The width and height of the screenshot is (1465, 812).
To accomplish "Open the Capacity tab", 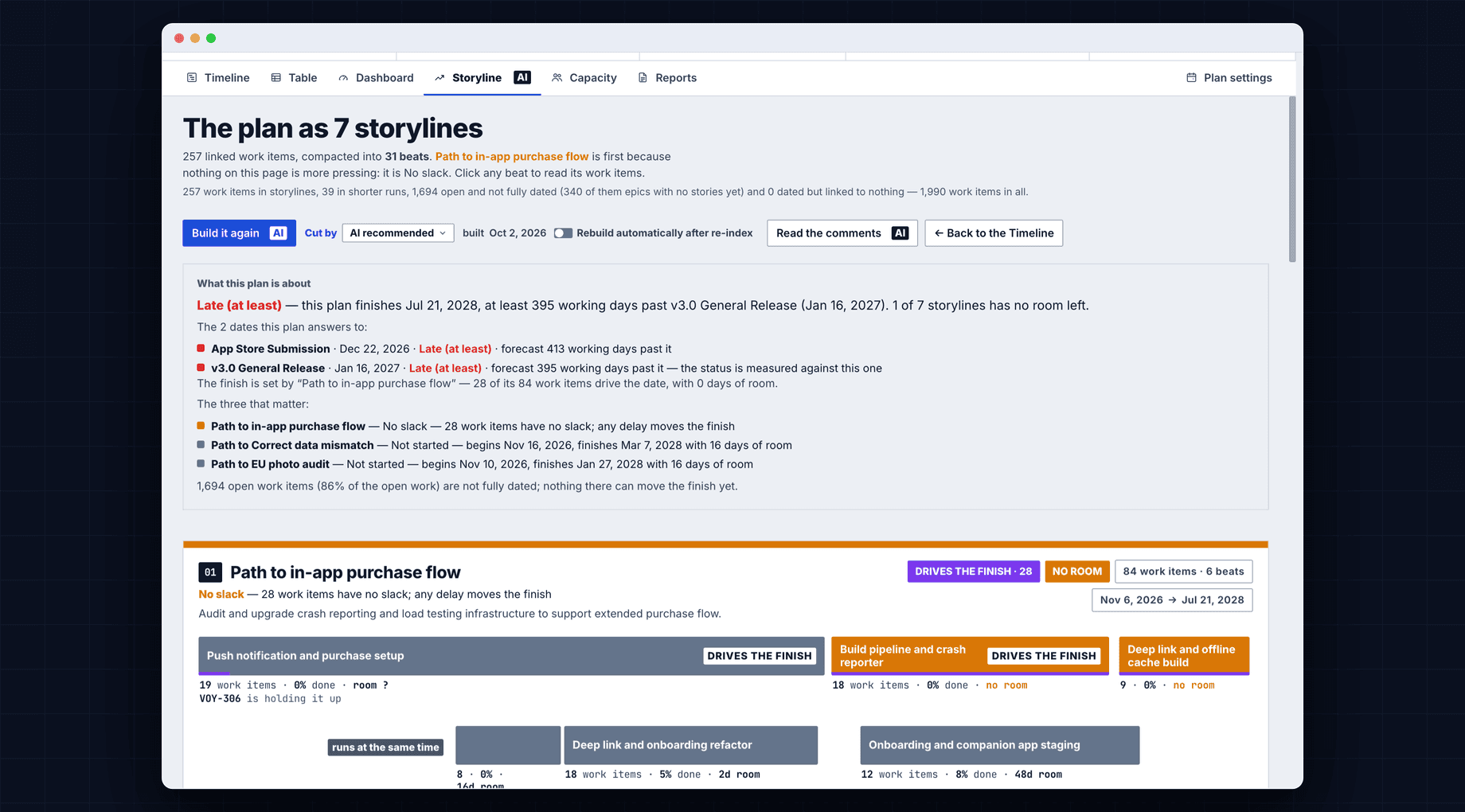I will [584, 78].
